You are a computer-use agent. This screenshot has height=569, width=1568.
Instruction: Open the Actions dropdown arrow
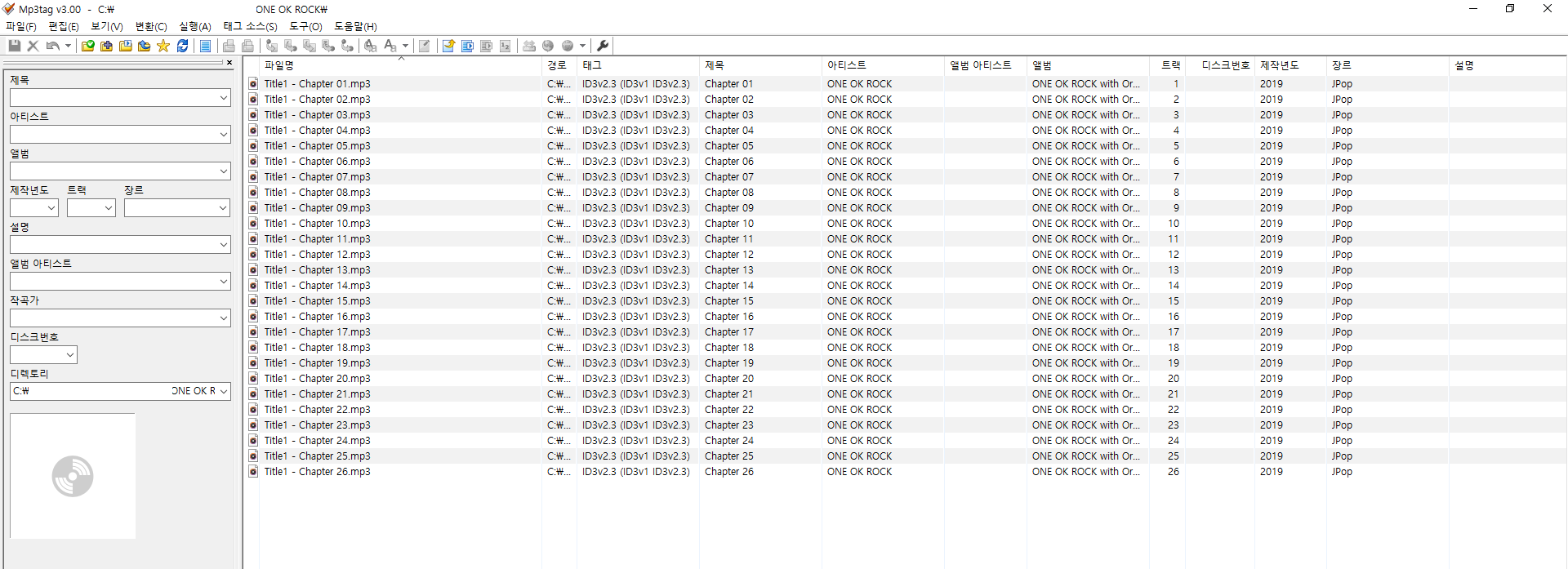(x=405, y=46)
